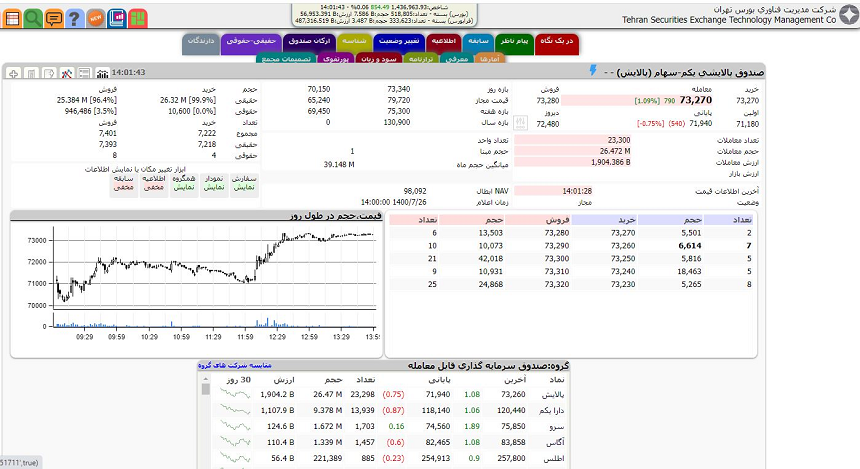Open the orange table list icon
Viewport: 860px width, 469px height.
[13, 18]
